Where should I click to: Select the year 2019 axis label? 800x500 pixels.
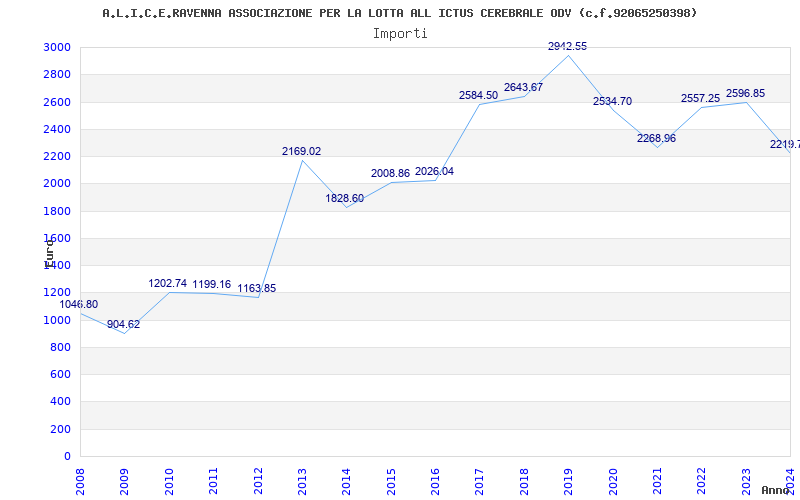point(568,482)
